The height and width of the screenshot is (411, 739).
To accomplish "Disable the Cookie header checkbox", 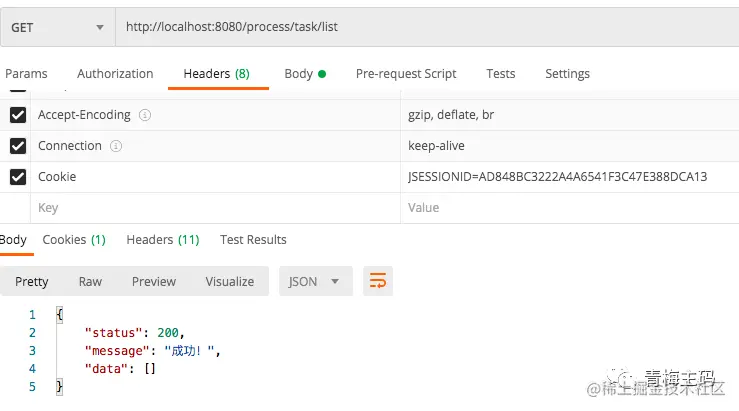I will point(18,177).
